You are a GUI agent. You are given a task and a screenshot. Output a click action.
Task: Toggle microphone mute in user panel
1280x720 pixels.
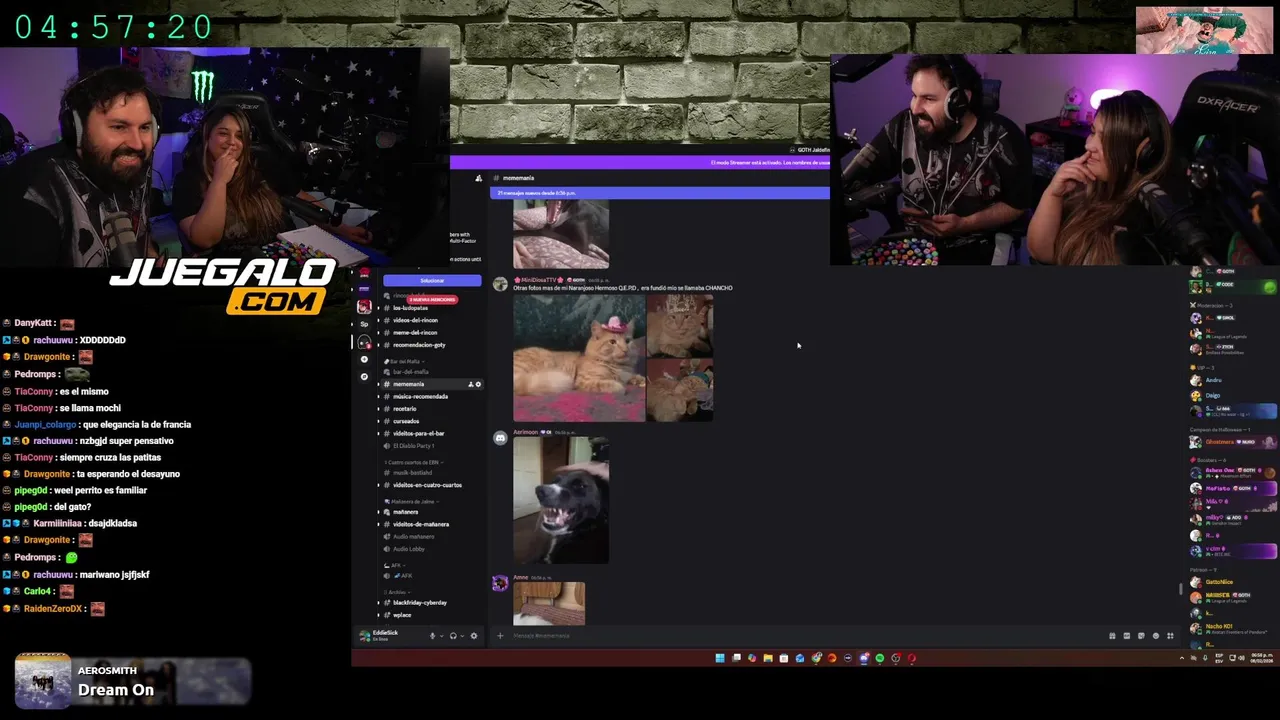coord(432,636)
